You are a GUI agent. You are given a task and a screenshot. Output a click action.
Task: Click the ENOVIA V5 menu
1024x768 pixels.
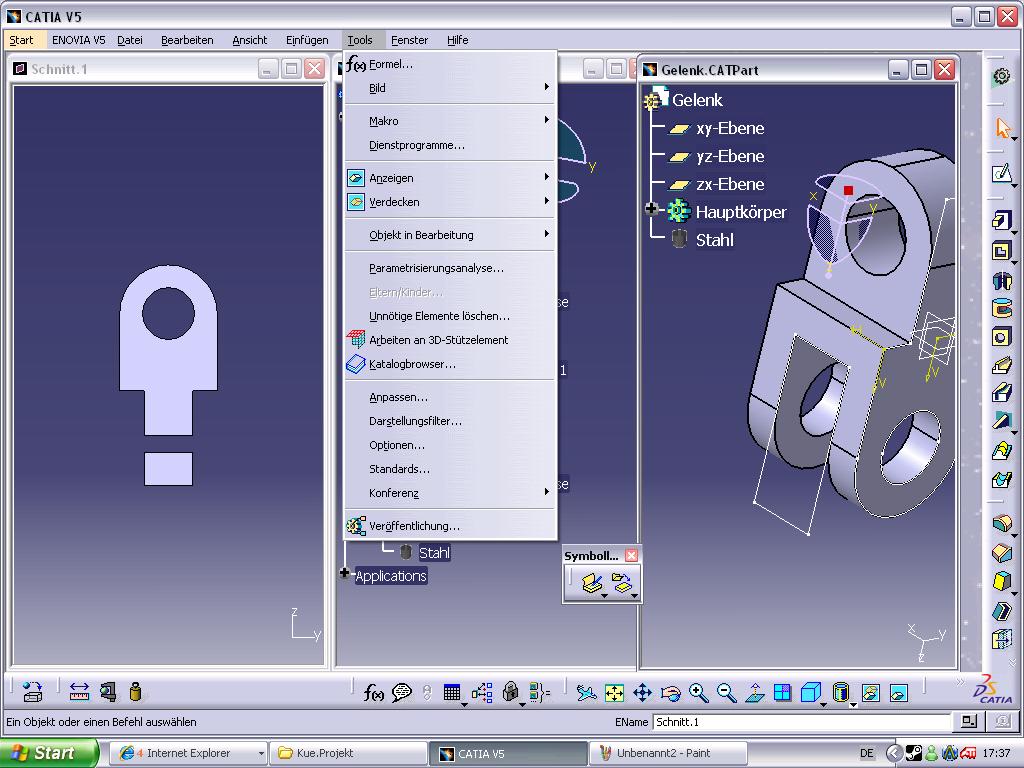click(x=78, y=40)
